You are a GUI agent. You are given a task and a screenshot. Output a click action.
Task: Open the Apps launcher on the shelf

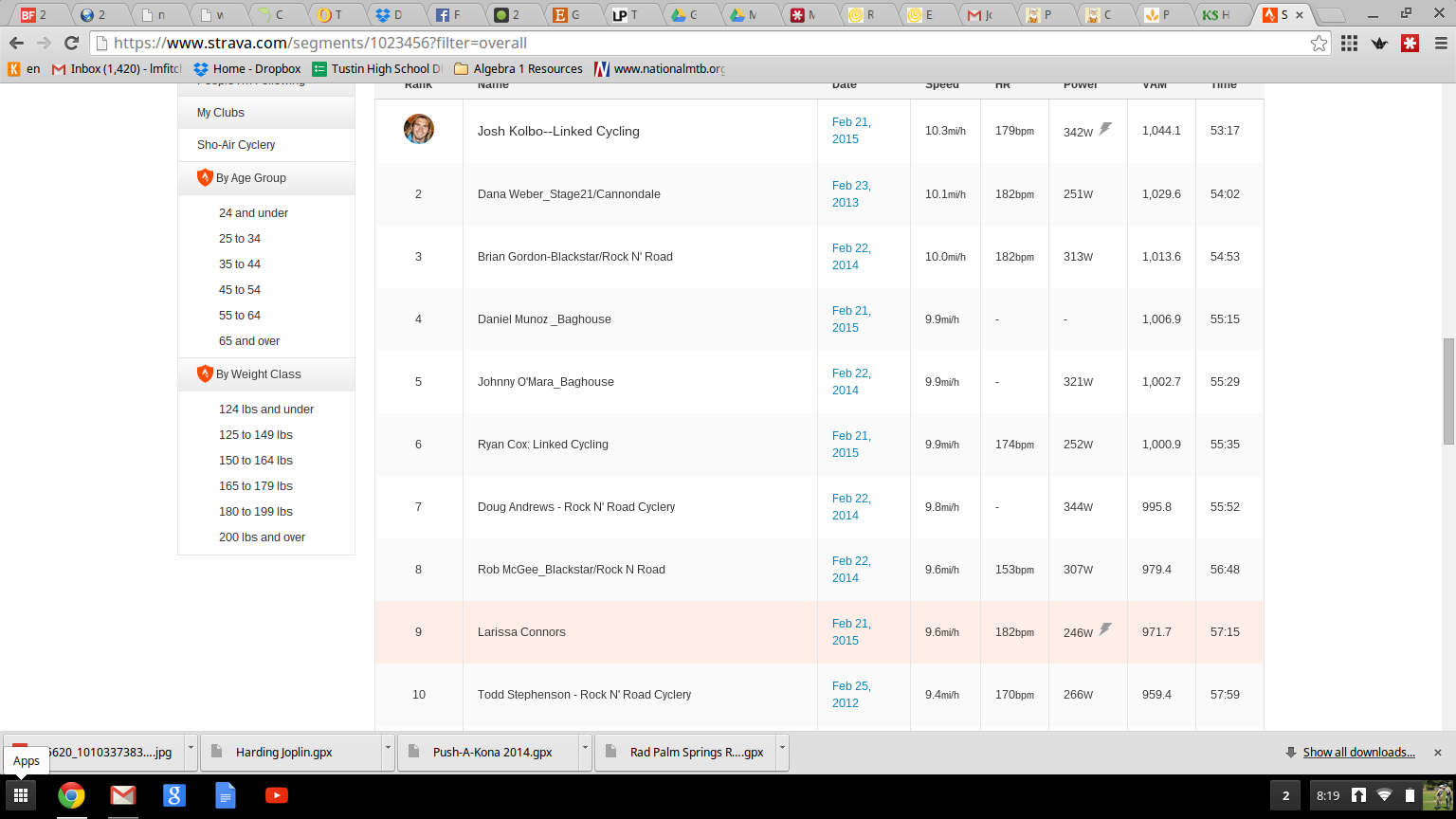pos(21,795)
